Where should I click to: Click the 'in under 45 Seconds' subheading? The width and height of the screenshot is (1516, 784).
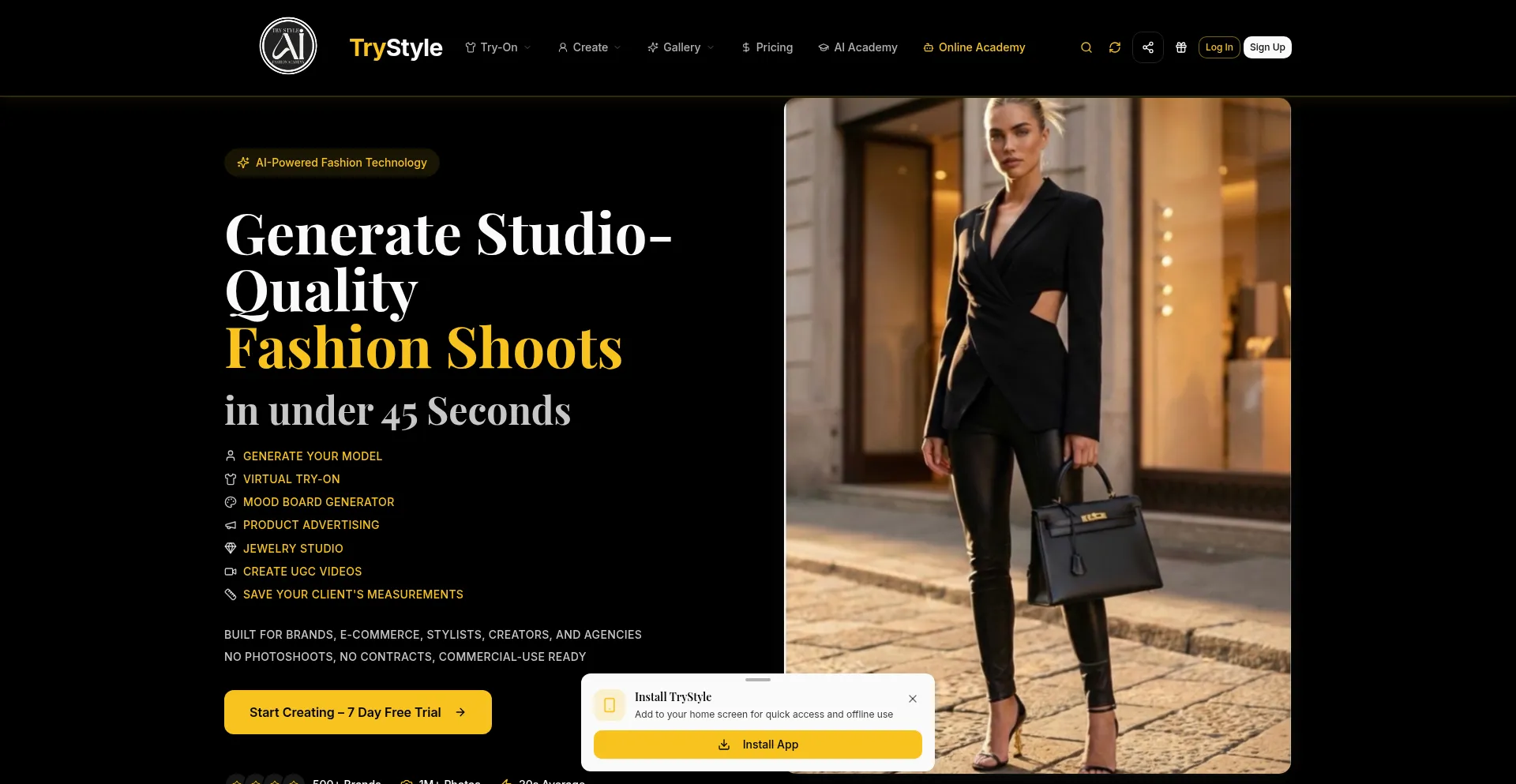397,411
